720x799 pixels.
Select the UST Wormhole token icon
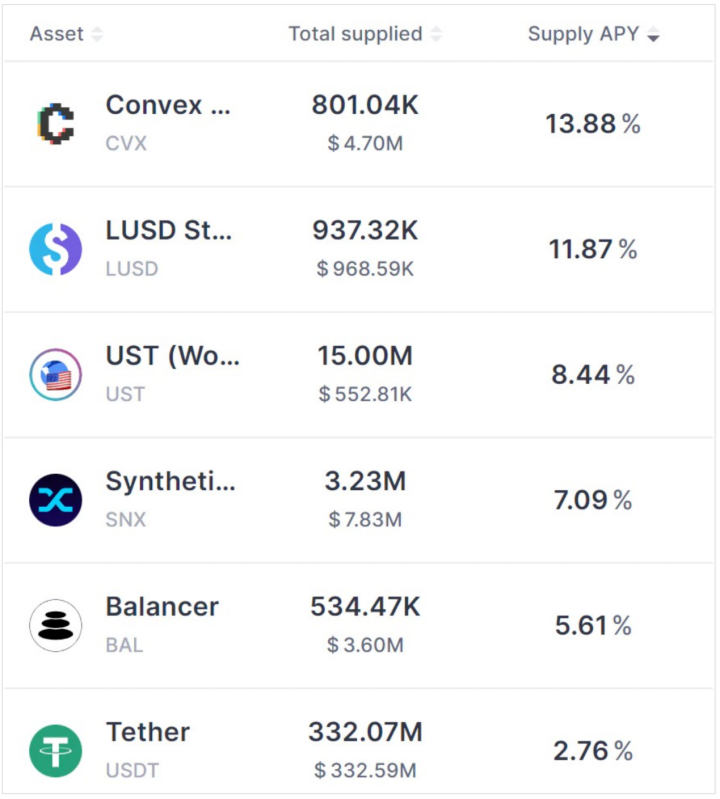[x=56, y=375]
